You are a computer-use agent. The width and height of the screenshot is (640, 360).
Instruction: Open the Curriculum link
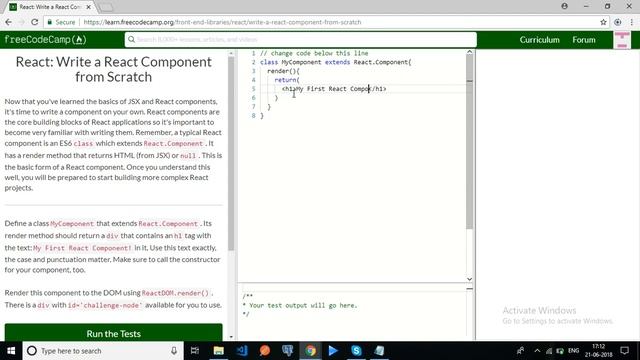point(539,40)
